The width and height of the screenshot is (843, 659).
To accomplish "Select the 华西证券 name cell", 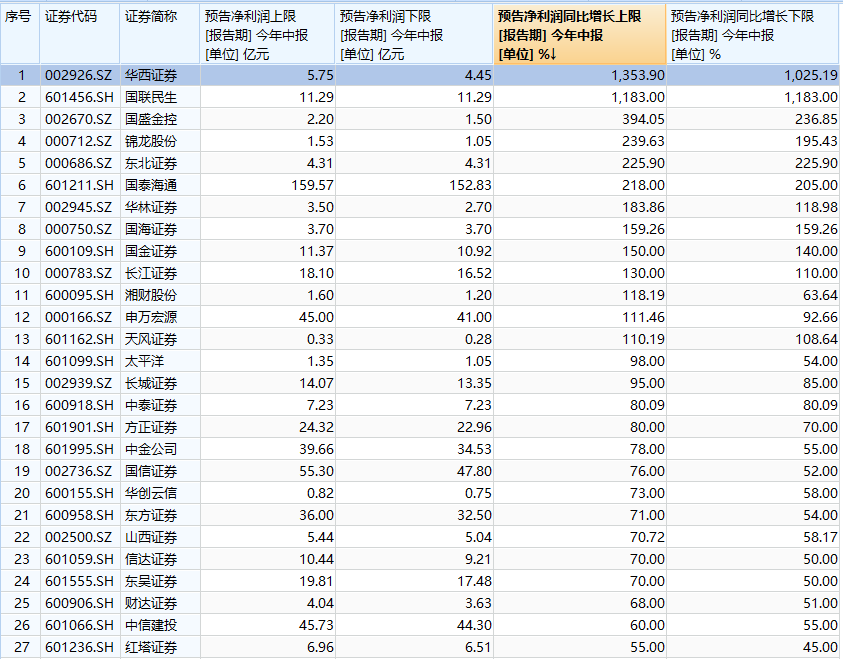I will tap(160, 75).
